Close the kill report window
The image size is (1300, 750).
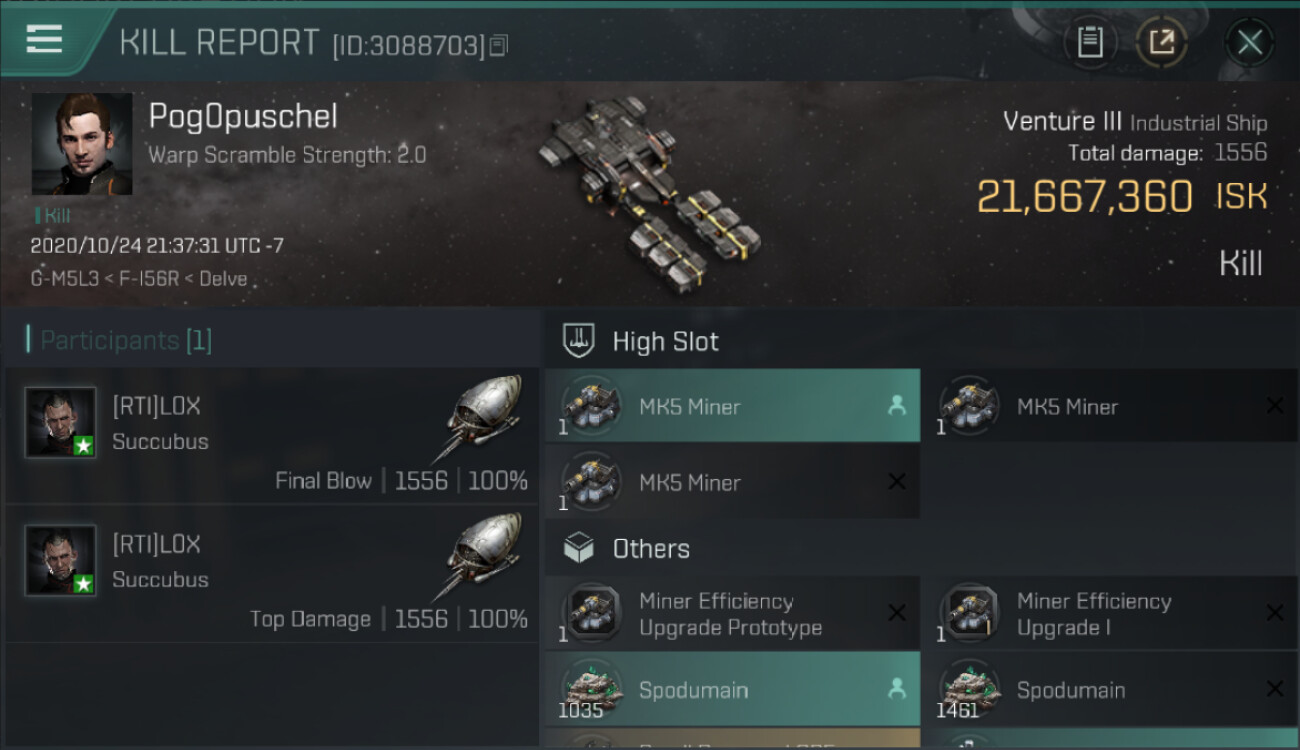click(x=1249, y=42)
